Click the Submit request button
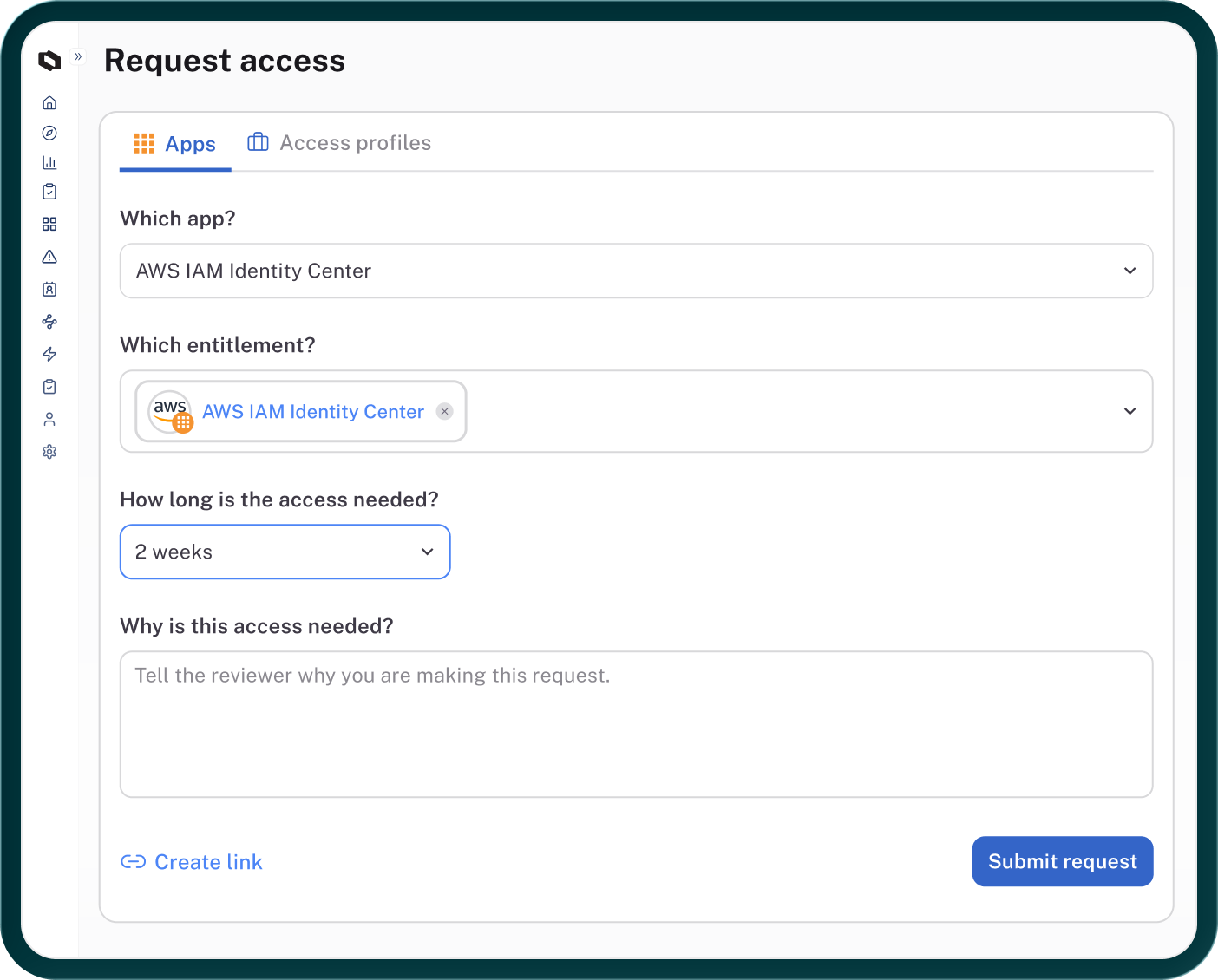This screenshot has width=1218, height=980. (x=1062, y=861)
